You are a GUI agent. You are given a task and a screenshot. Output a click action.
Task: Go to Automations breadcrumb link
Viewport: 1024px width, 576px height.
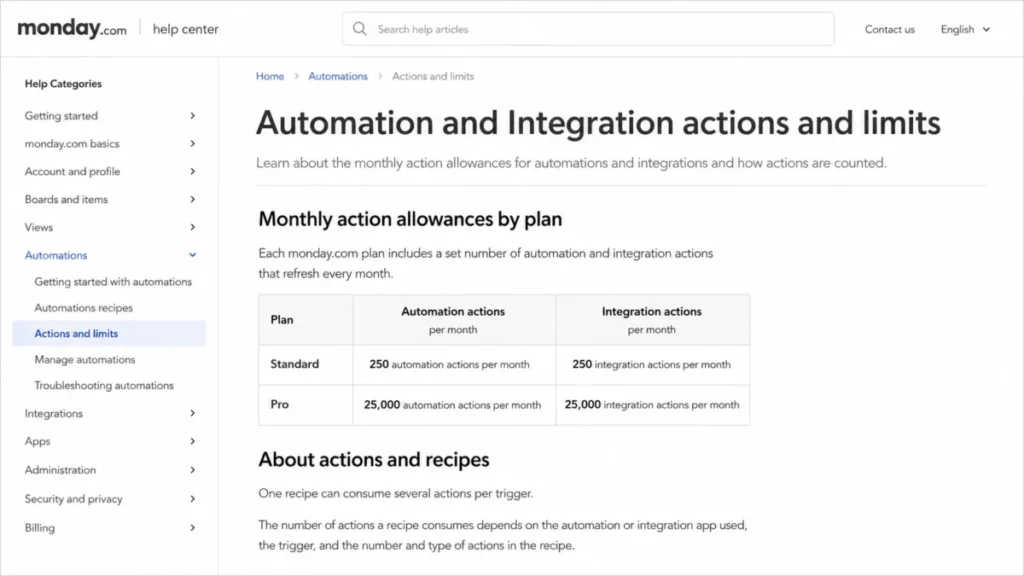coord(338,76)
